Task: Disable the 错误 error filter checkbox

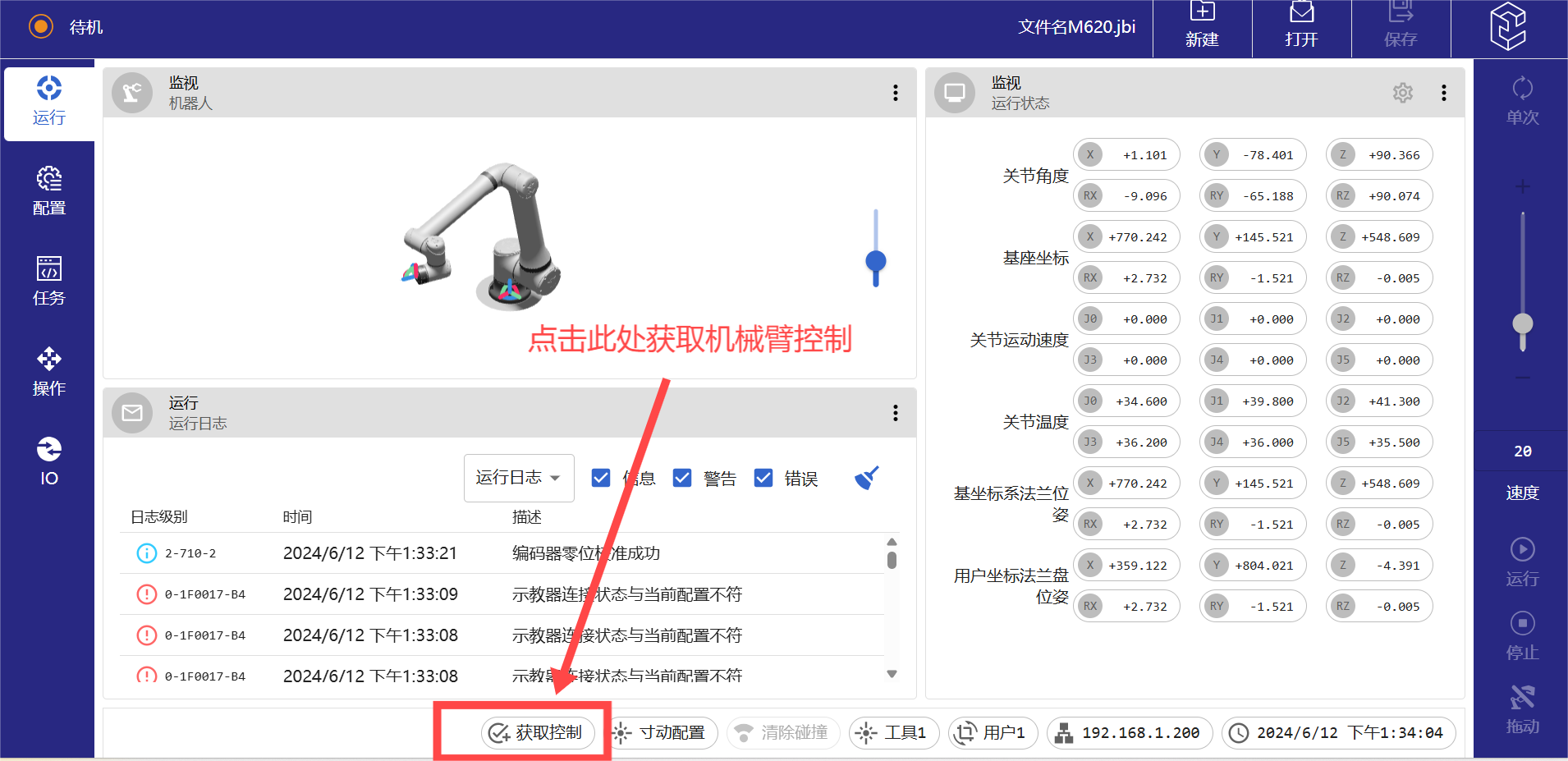Action: pos(763,478)
